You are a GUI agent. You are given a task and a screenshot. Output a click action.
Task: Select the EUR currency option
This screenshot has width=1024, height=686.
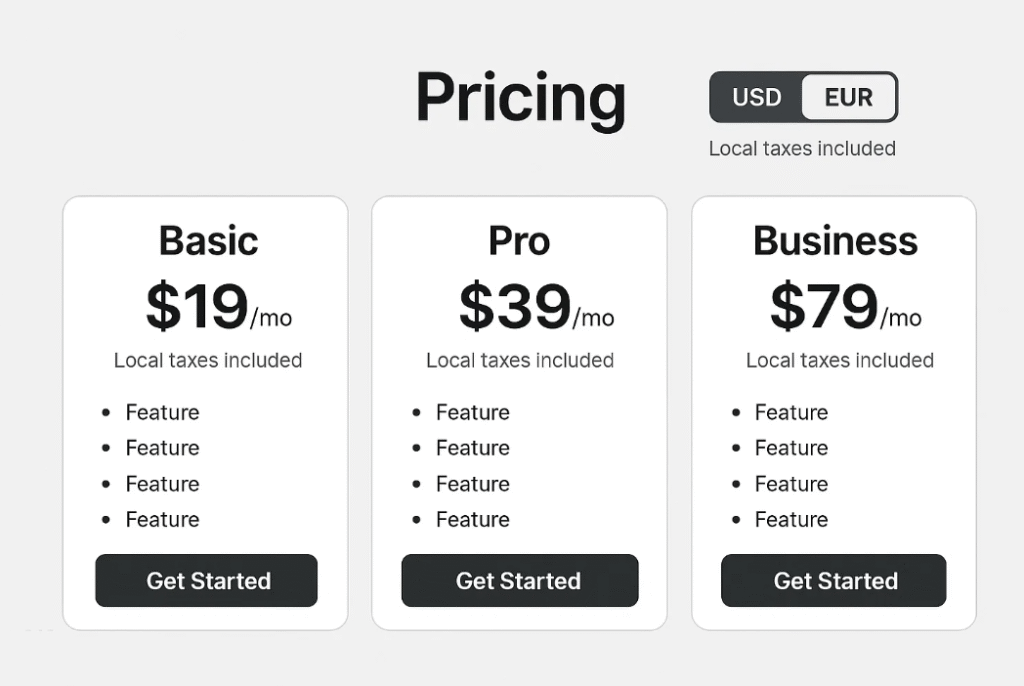848,97
